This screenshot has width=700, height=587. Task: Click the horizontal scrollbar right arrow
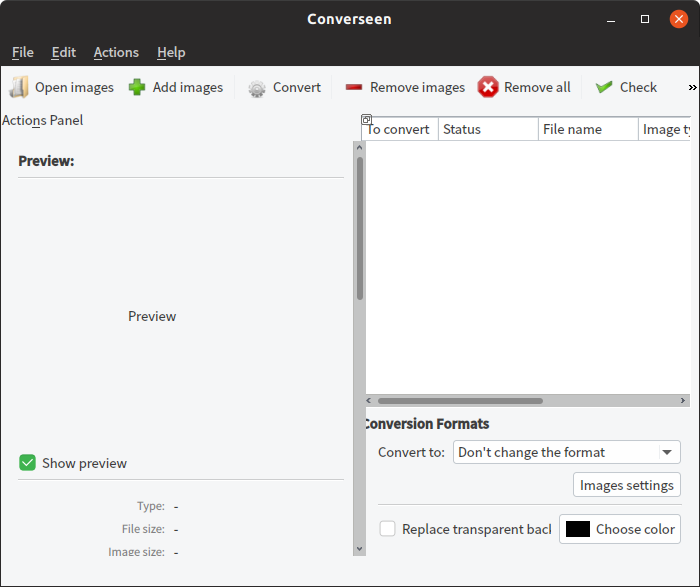tap(683, 400)
